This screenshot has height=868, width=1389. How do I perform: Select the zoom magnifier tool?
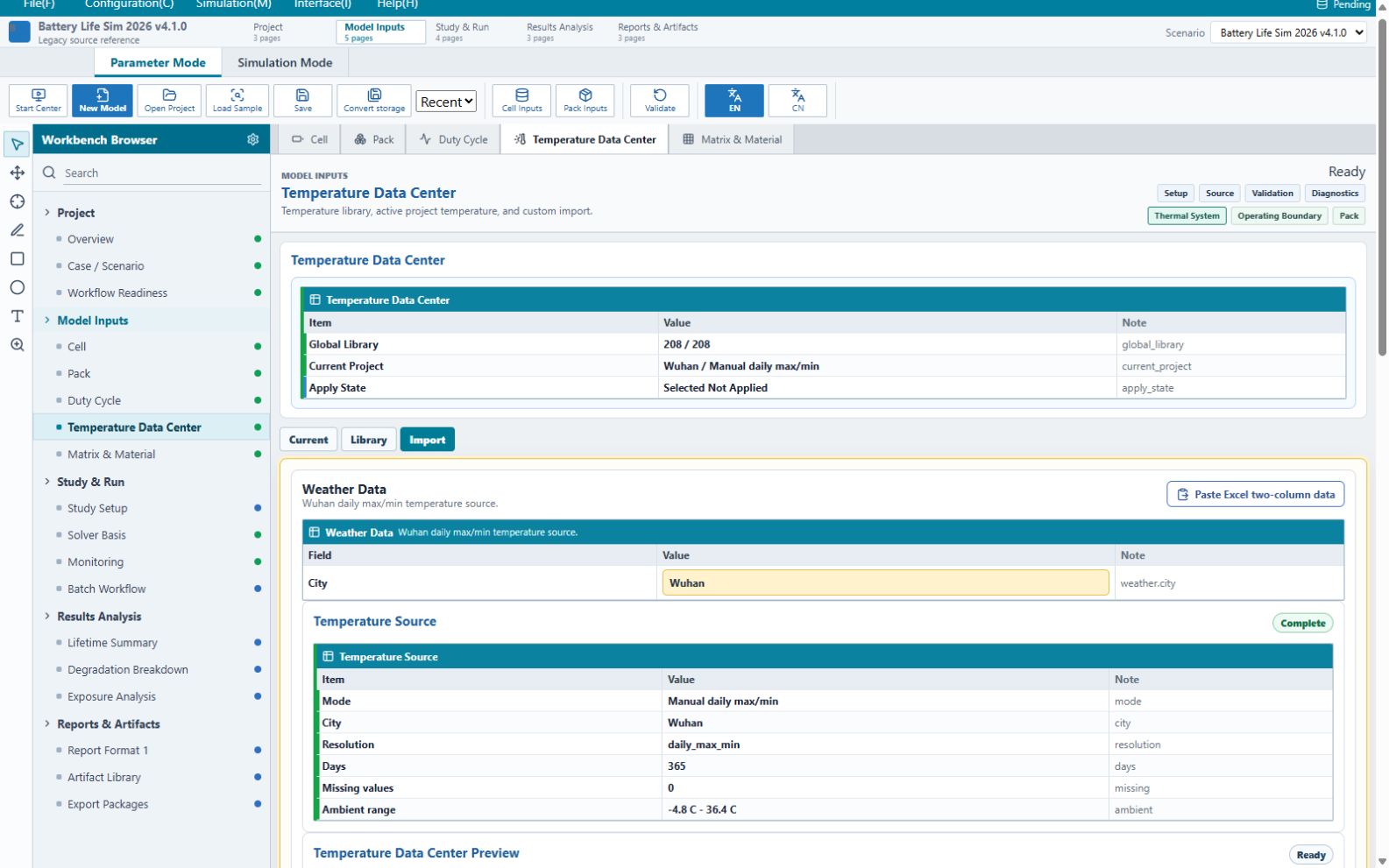(17, 345)
